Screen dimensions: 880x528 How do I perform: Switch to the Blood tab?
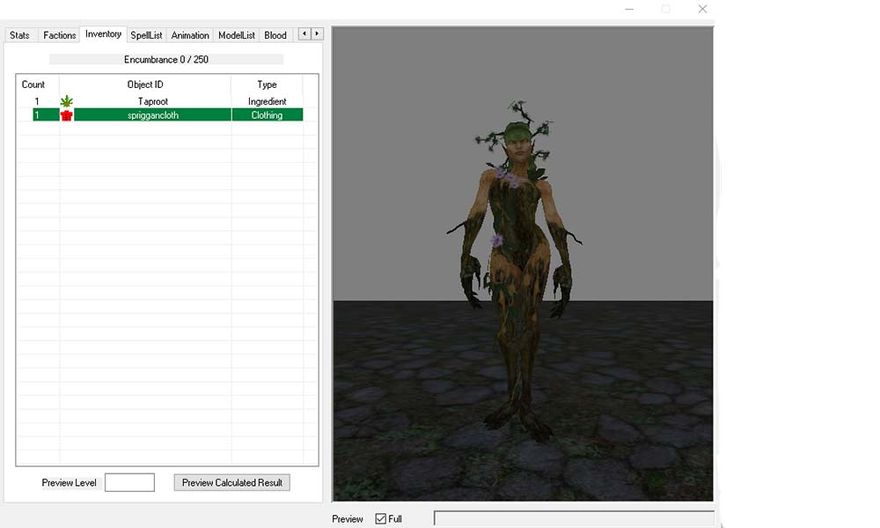pos(276,35)
